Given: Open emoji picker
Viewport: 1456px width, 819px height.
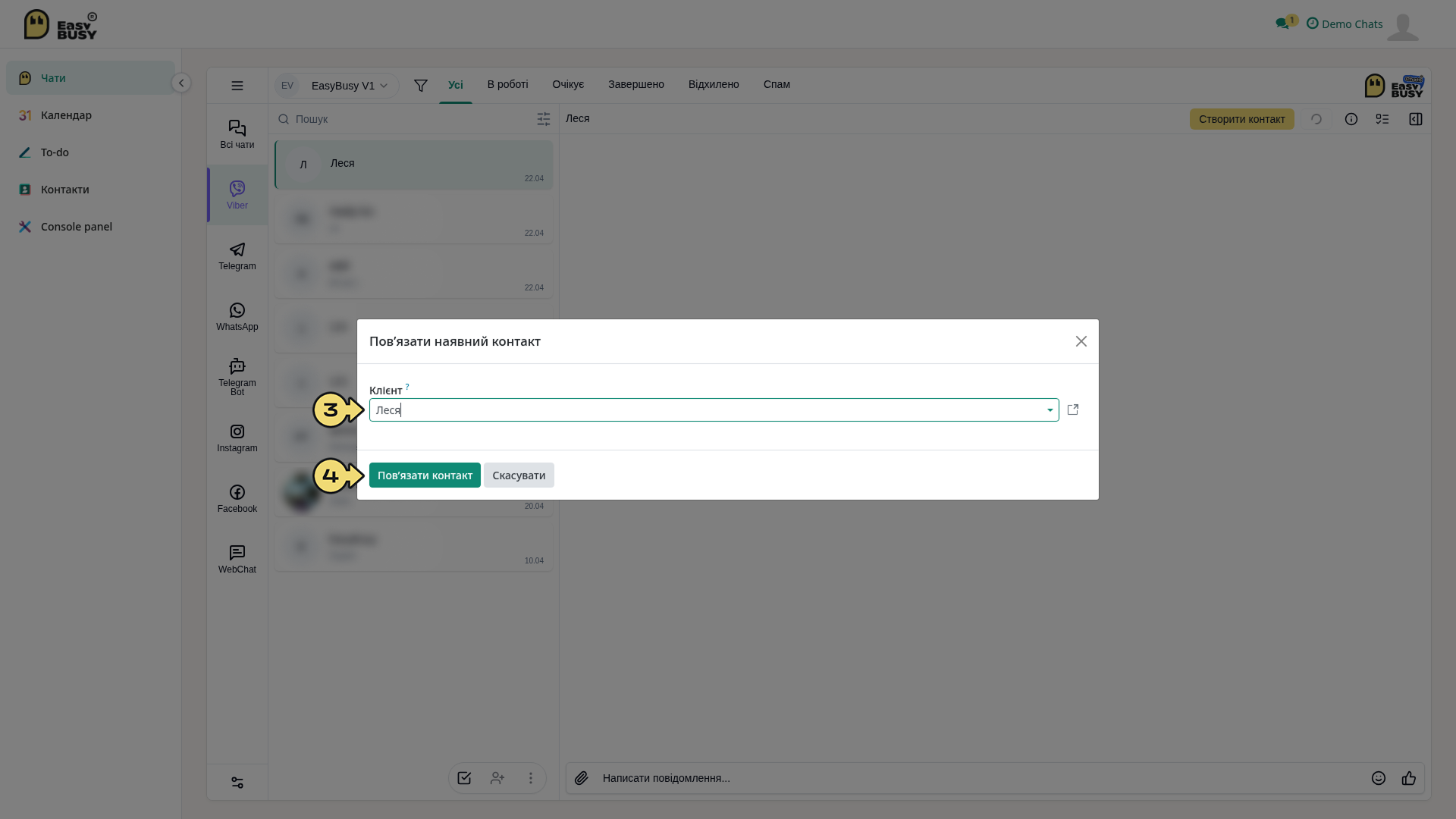Looking at the screenshot, I should pos(1379,778).
